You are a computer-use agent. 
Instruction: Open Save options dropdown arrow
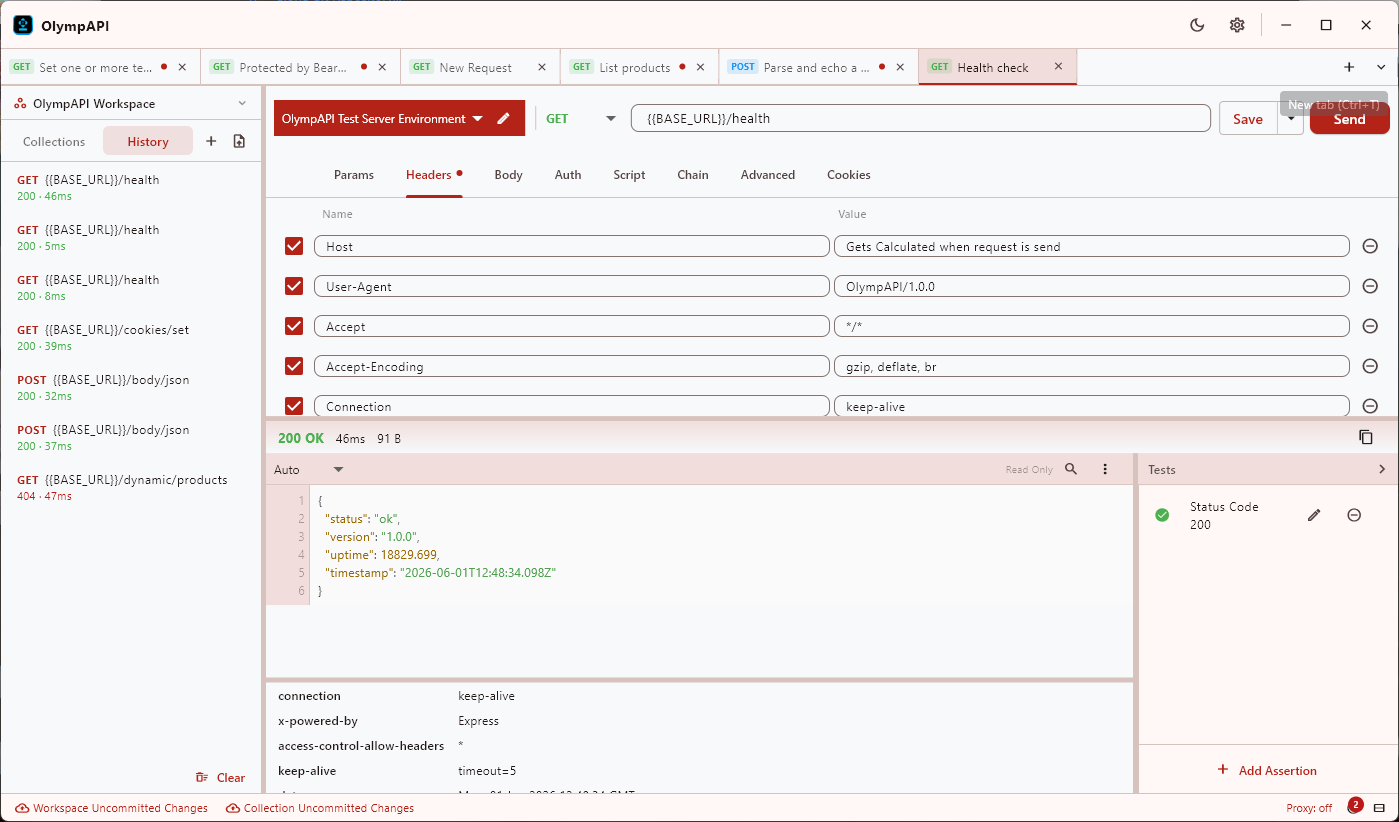tap(1290, 118)
